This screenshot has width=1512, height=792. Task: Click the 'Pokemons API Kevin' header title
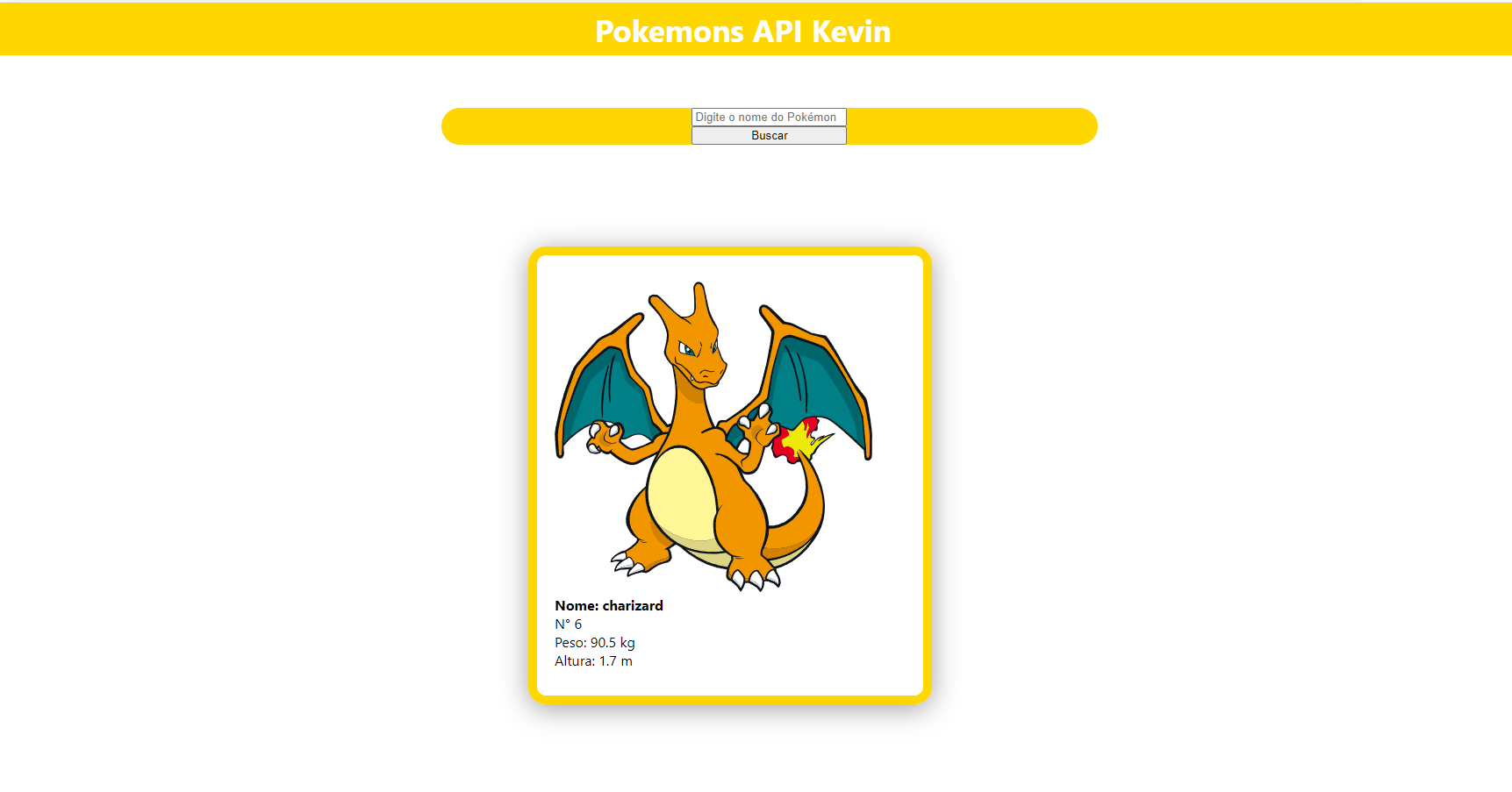743,32
